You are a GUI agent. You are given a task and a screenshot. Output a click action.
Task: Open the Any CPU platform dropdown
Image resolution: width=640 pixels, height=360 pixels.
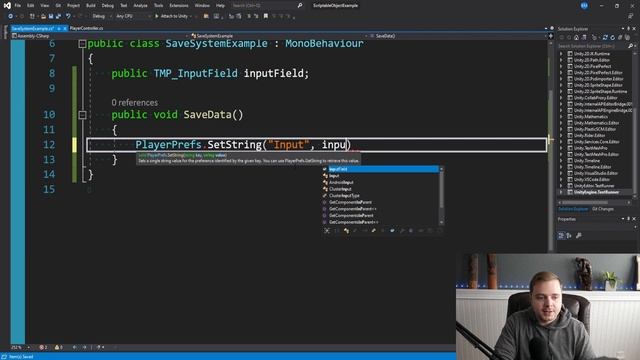pyautogui.click(x=133, y=16)
